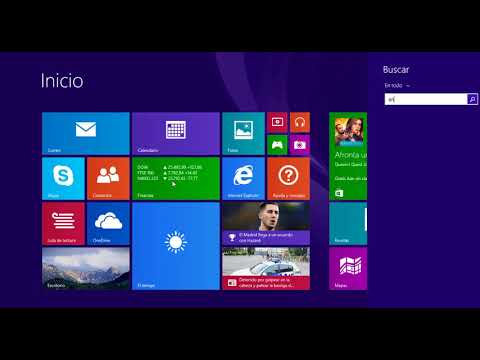Open the Lista de lectura tile
This screenshot has height=360, width=480.
(x=63, y=224)
